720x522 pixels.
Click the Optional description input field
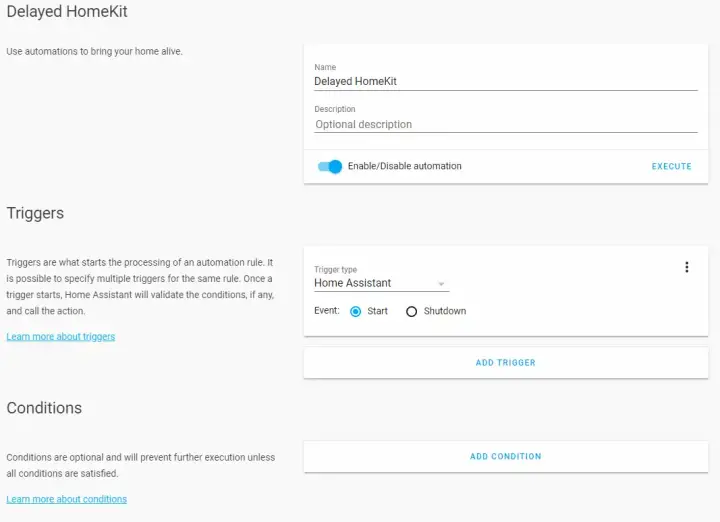point(506,124)
